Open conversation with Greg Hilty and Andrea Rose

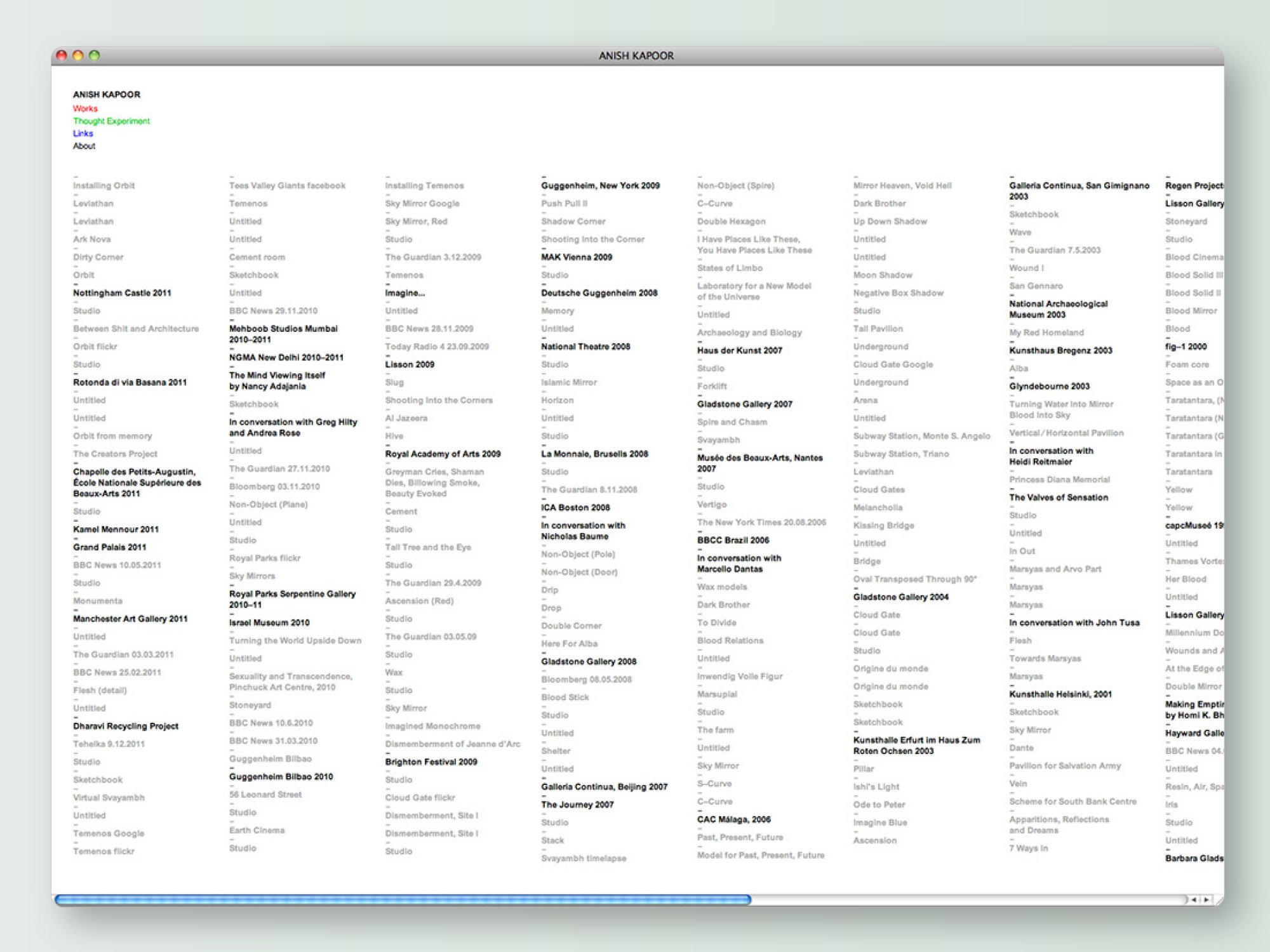click(293, 427)
